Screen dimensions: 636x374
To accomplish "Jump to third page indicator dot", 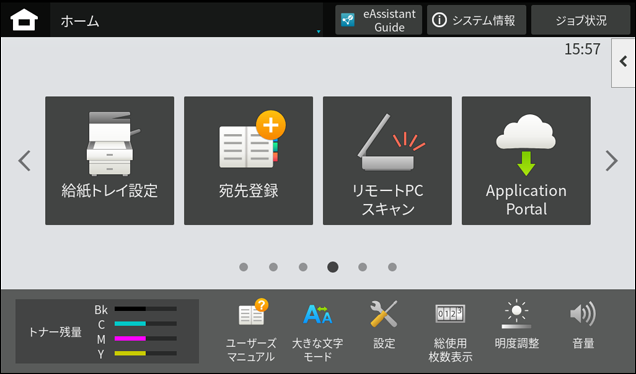I will [x=303, y=267].
